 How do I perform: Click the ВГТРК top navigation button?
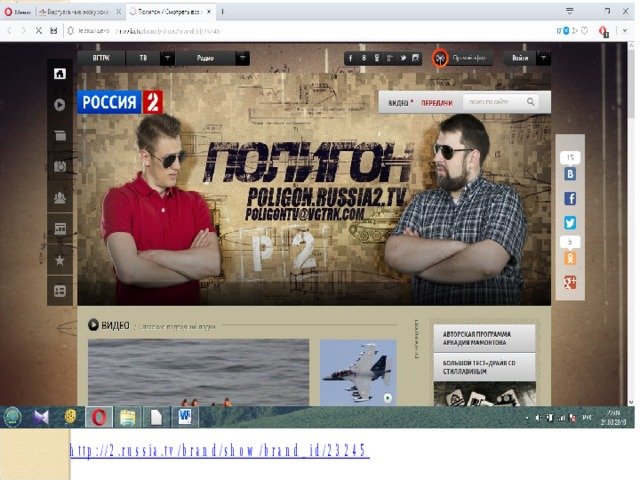click(x=101, y=58)
